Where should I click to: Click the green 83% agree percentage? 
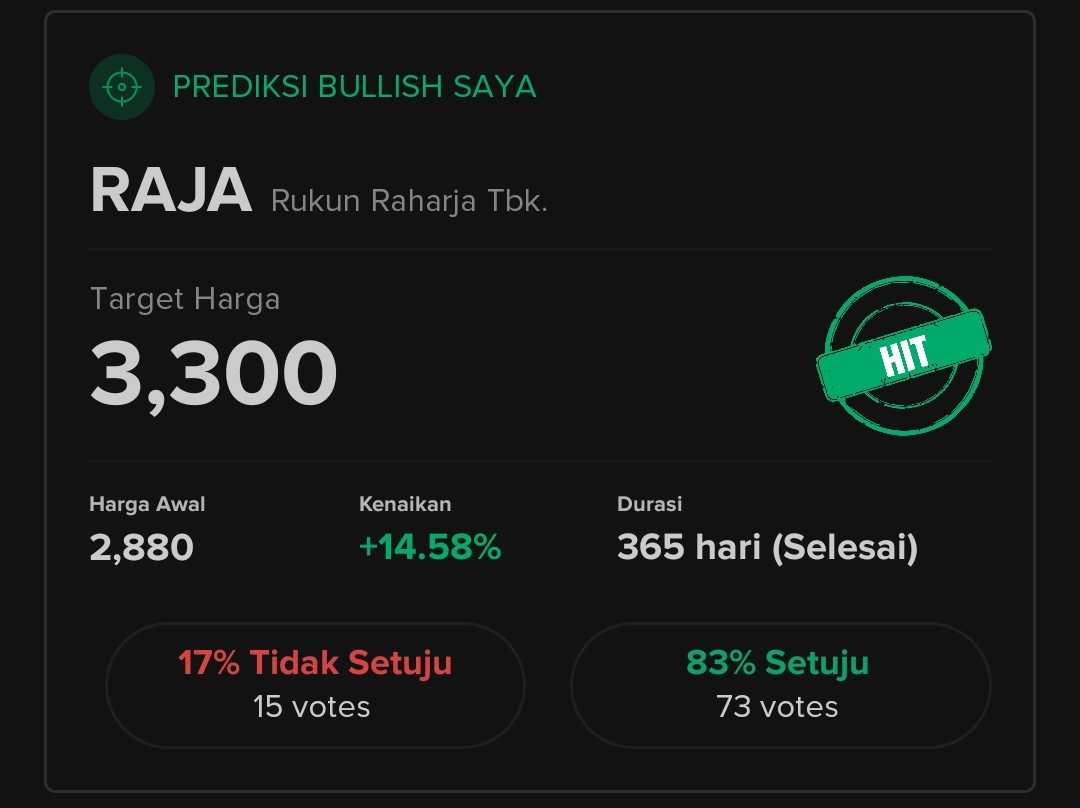tap(721, 662)
